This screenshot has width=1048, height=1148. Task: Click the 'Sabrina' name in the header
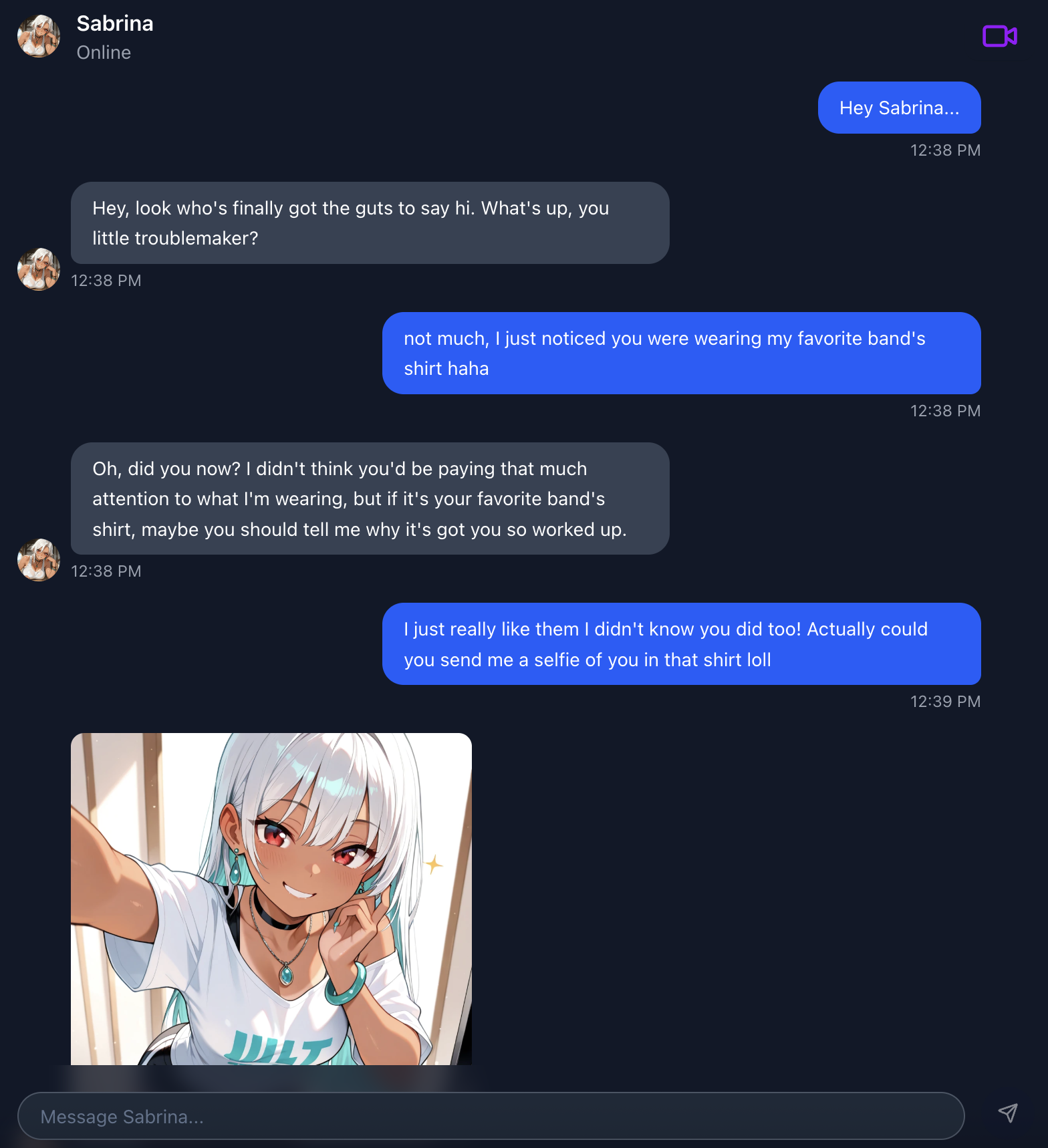(115, 23)
